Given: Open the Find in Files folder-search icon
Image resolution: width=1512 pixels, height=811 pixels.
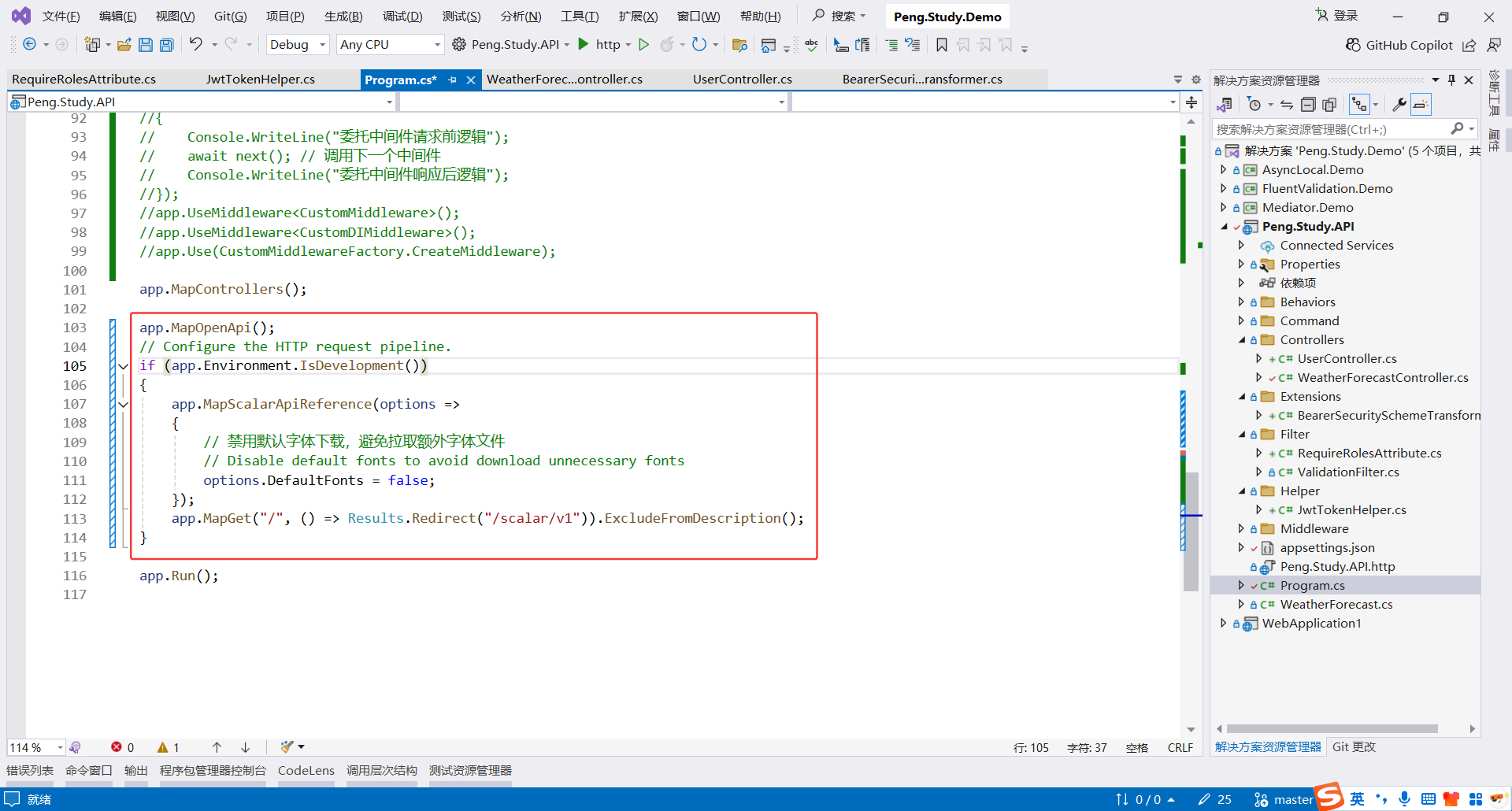Looking at the screenshot, I should [739, 45].
